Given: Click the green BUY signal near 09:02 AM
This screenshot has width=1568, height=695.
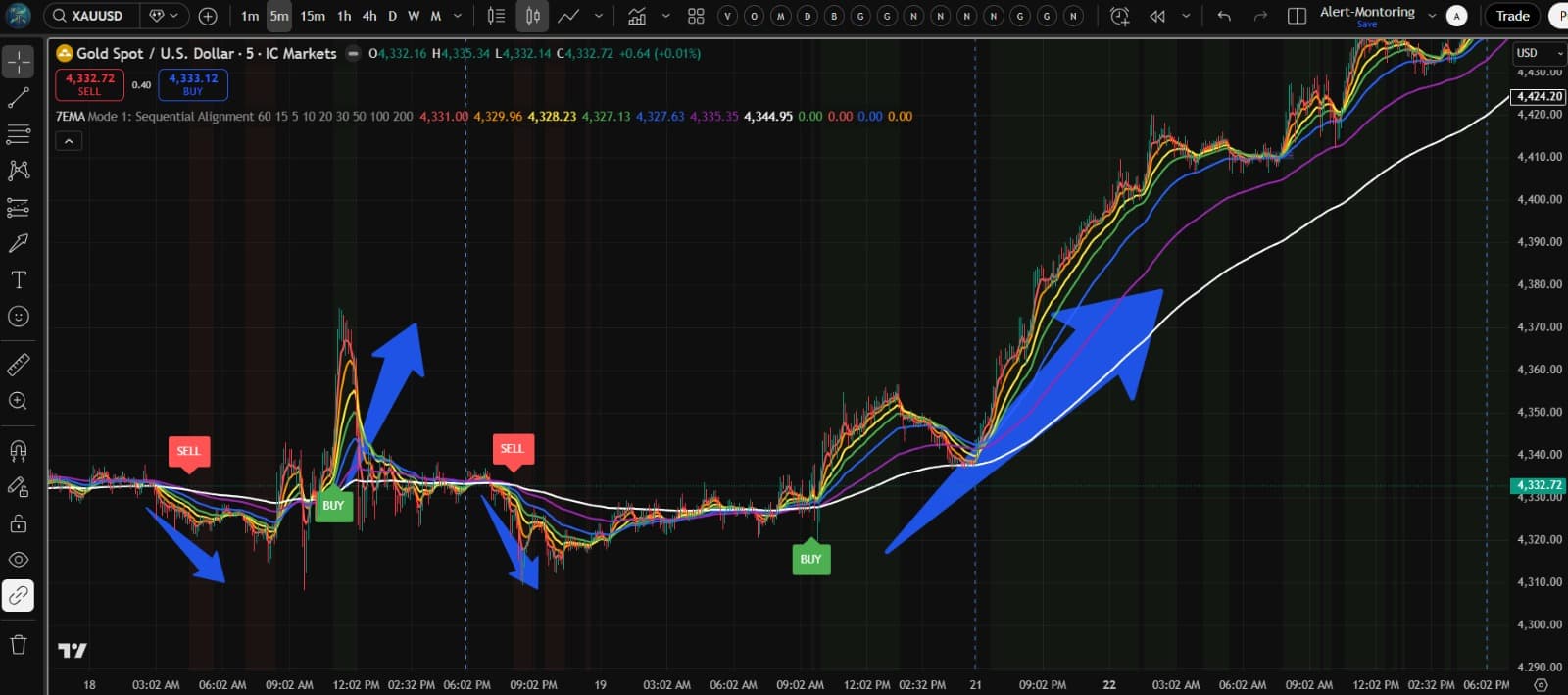Looking at the screenshot, I should 810,559.
